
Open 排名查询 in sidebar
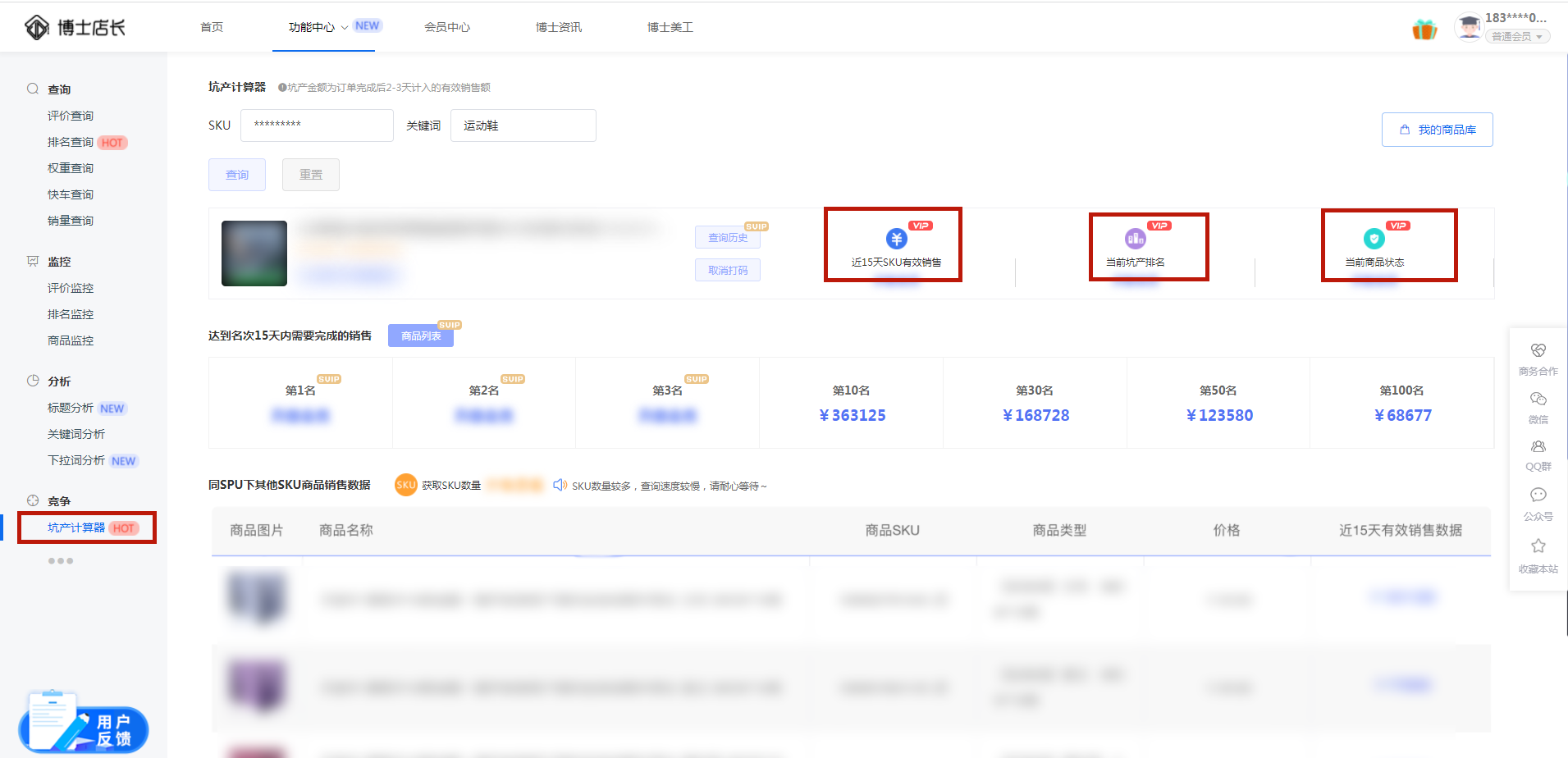tap(71, 142)
